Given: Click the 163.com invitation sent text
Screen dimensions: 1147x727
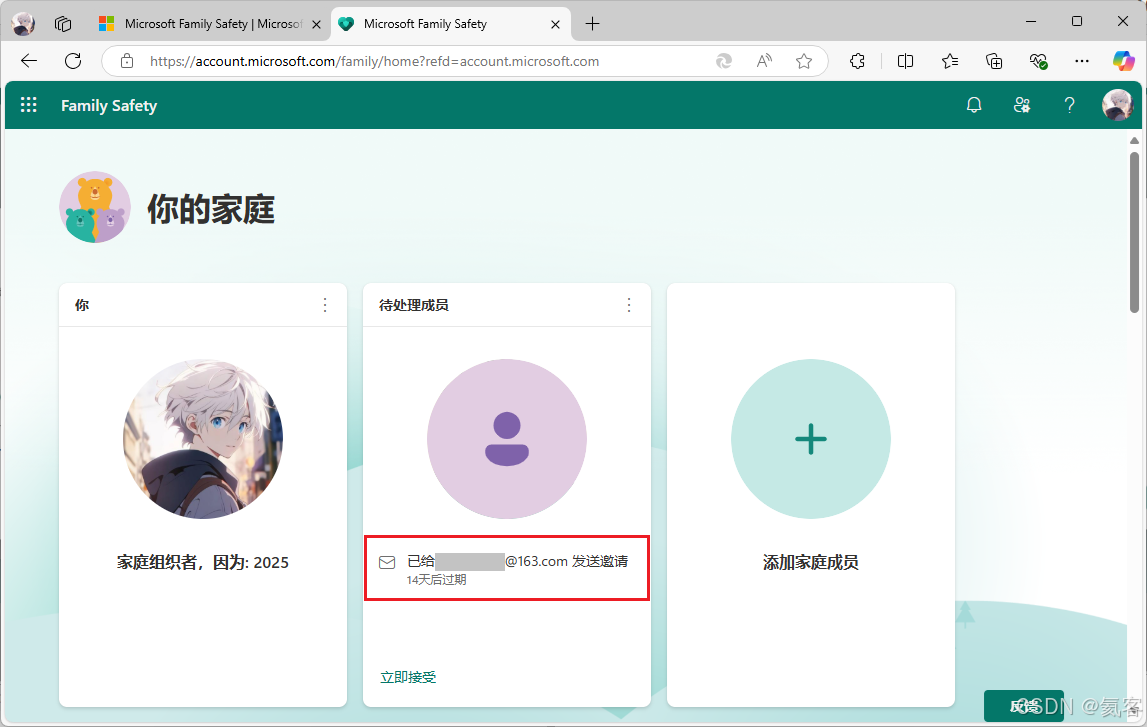Looking at the screenshot, I should [x=517, y=561].
